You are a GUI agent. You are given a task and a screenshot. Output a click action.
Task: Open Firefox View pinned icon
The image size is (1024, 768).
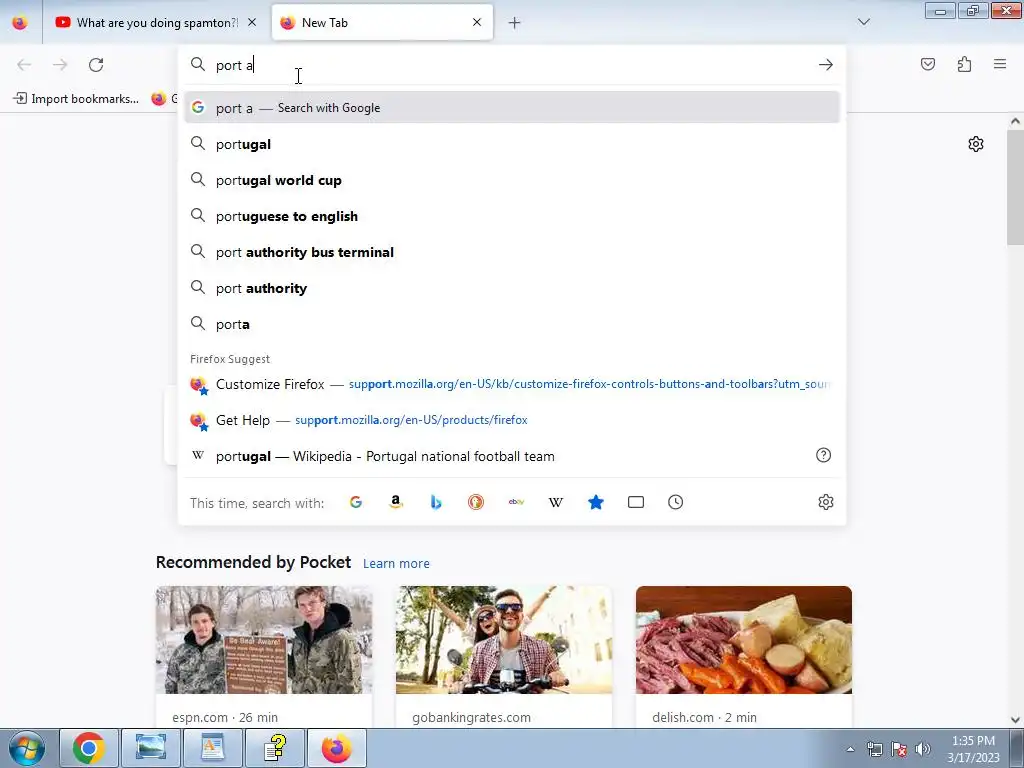pos(20,23)
